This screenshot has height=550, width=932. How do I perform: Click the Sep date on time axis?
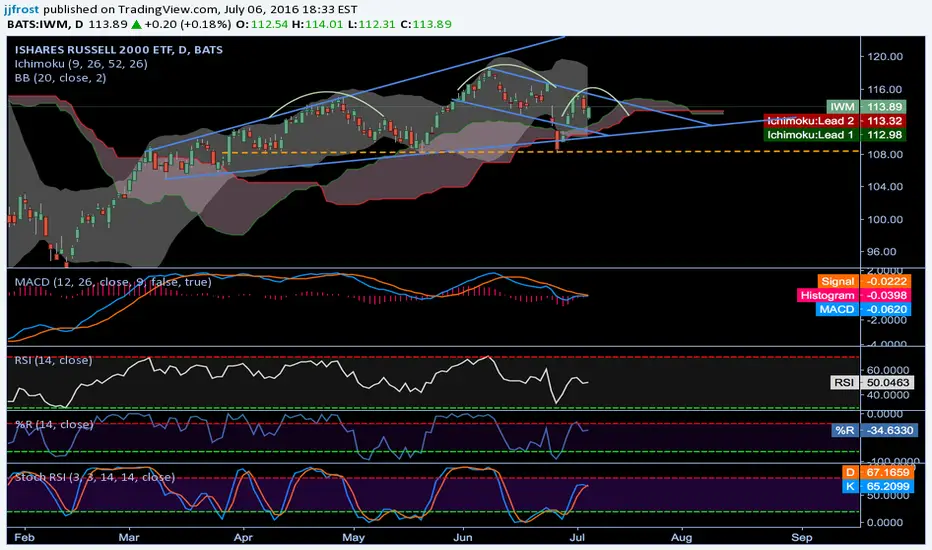coord(802,538)
